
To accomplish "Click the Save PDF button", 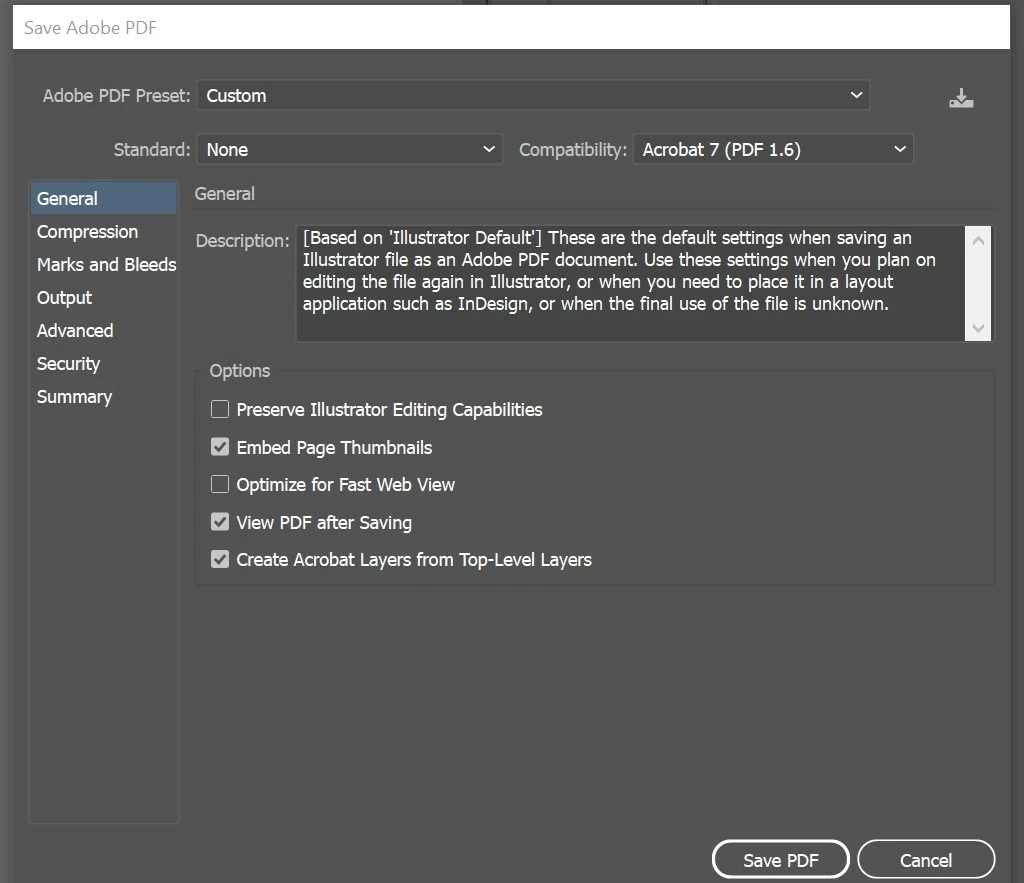I will pyautogui.click(x=780, y=860).
